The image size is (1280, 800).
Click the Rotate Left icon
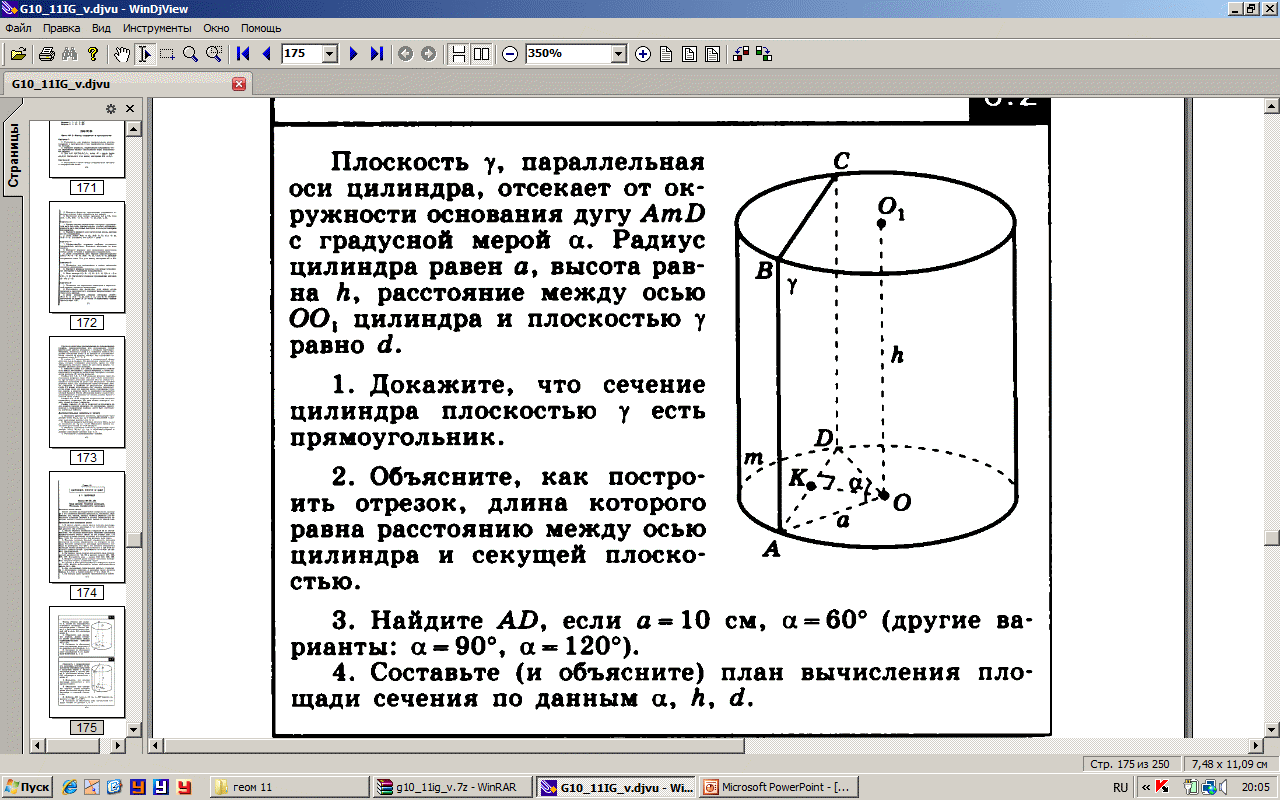(741, 54)
